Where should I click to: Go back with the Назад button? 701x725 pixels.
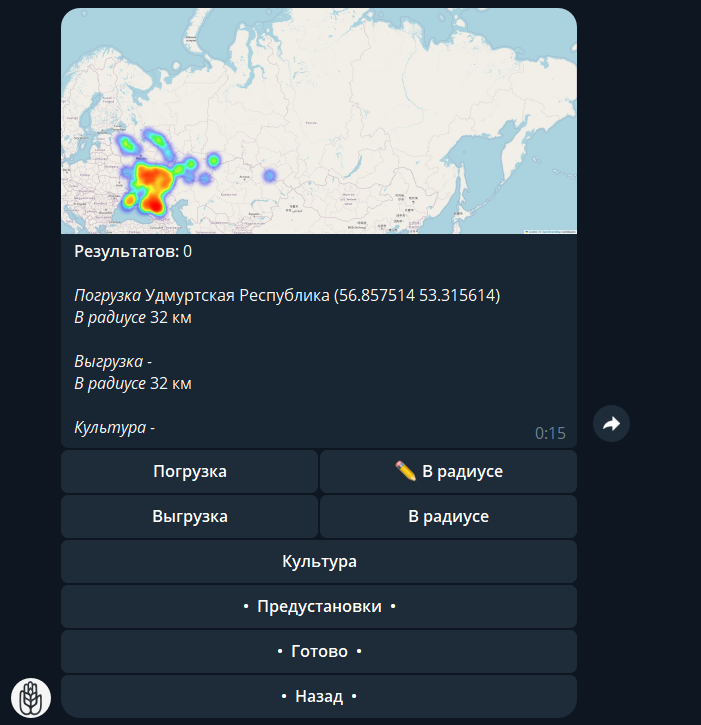(319, 696)
